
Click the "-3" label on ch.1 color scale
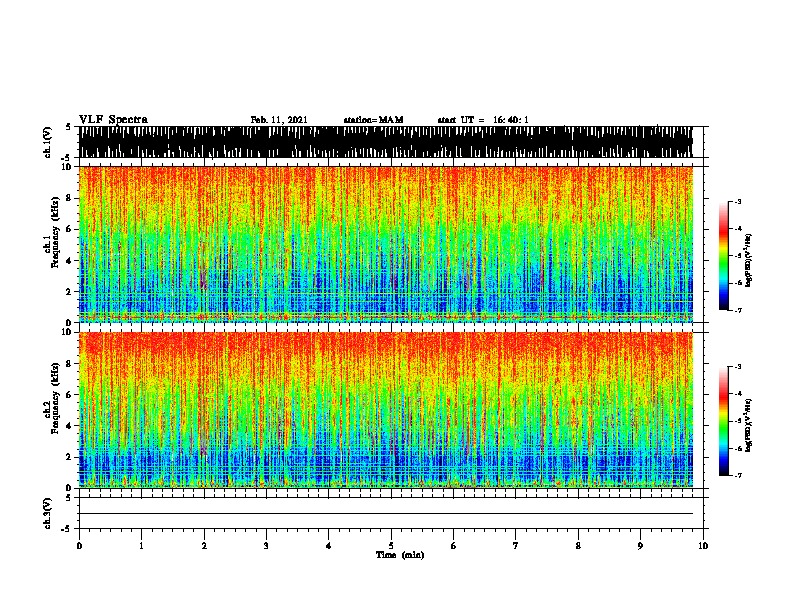737,201
